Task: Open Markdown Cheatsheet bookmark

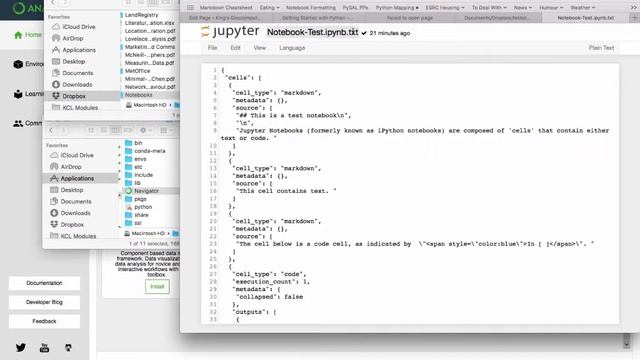Action: click(x=226, y=7)
